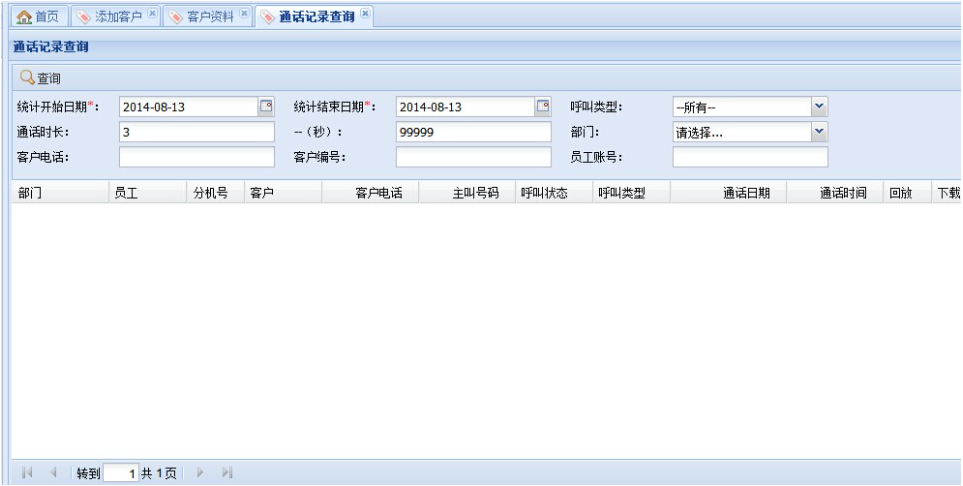Image resolution: width=963 pixels, height=486 pixels.
Task: Select the 通话记录查询 tab
Action: point(314,17)
